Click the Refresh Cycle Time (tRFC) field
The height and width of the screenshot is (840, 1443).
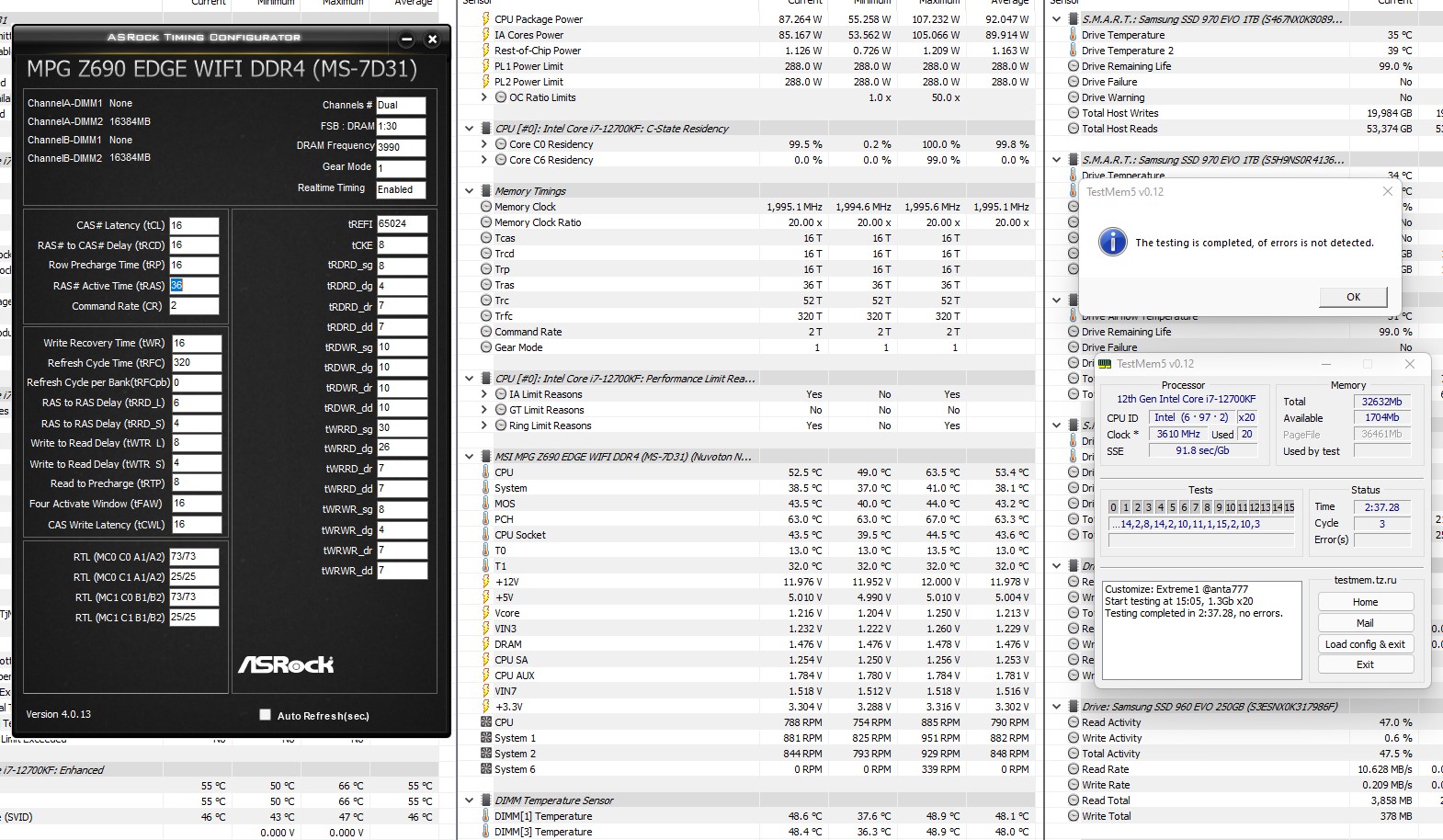(196, 363)
